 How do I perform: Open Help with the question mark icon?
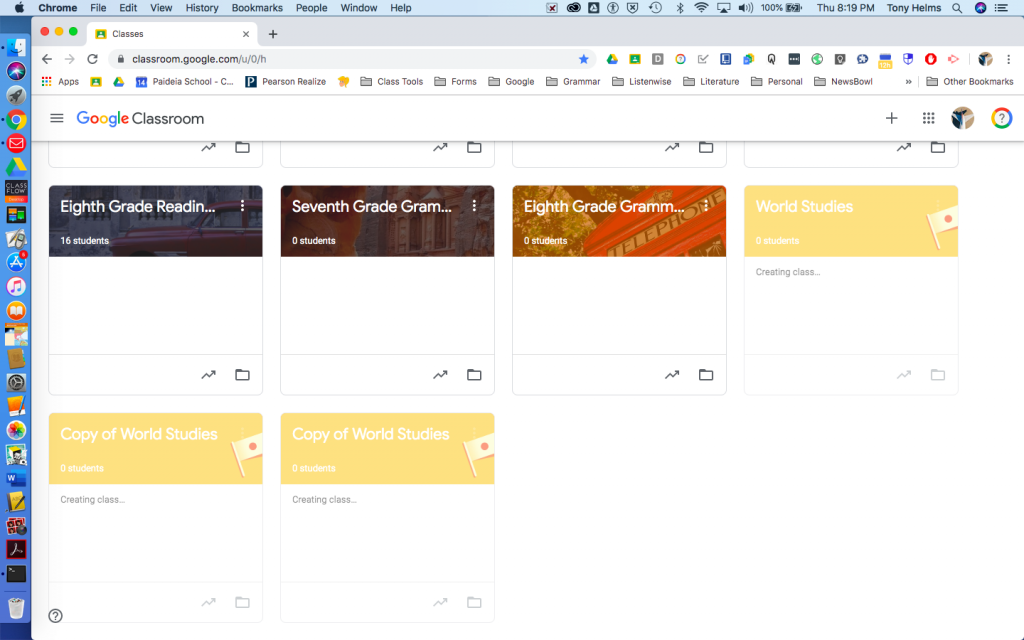[1002, 118]
